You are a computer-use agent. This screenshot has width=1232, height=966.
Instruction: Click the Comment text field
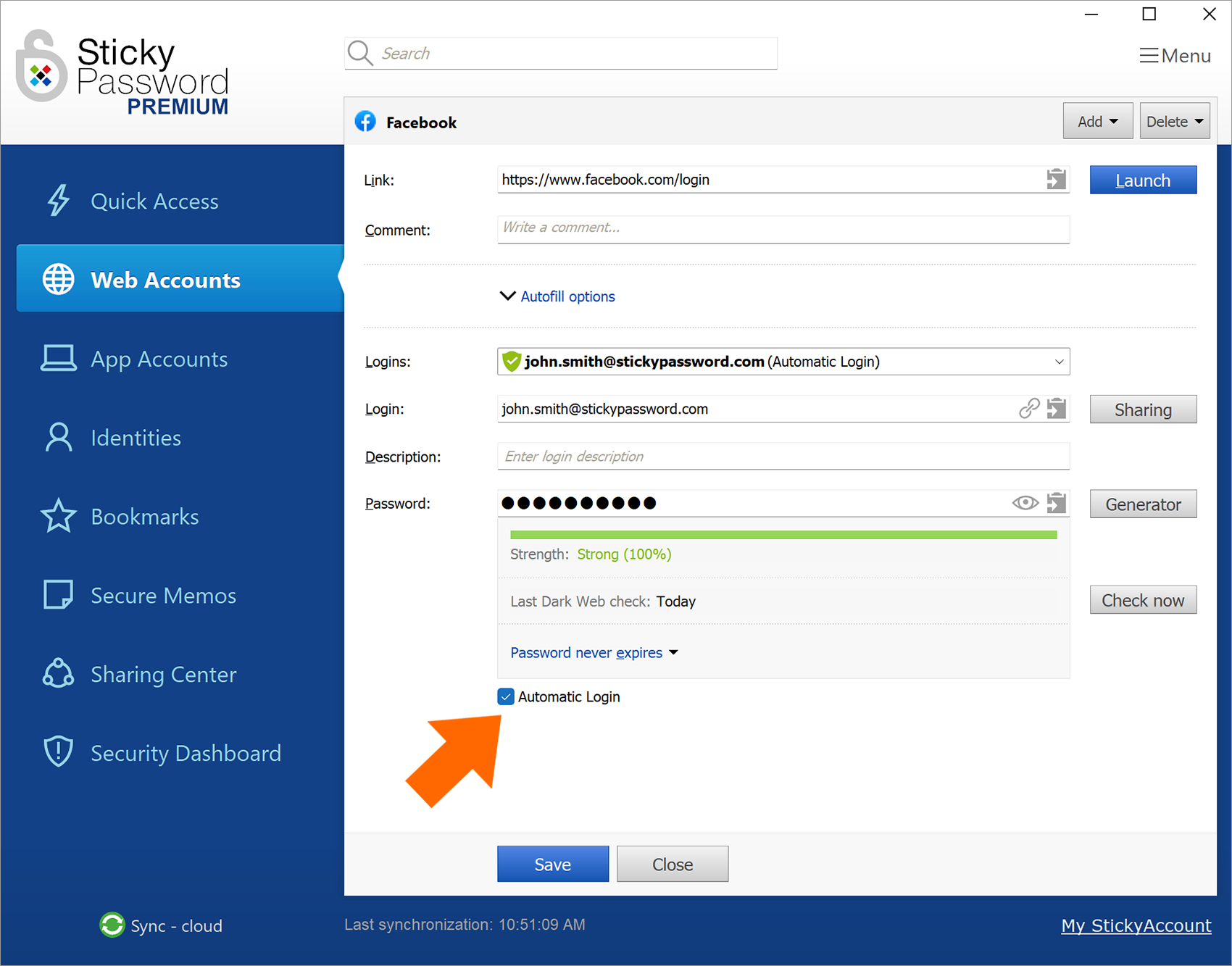(783, 229)
